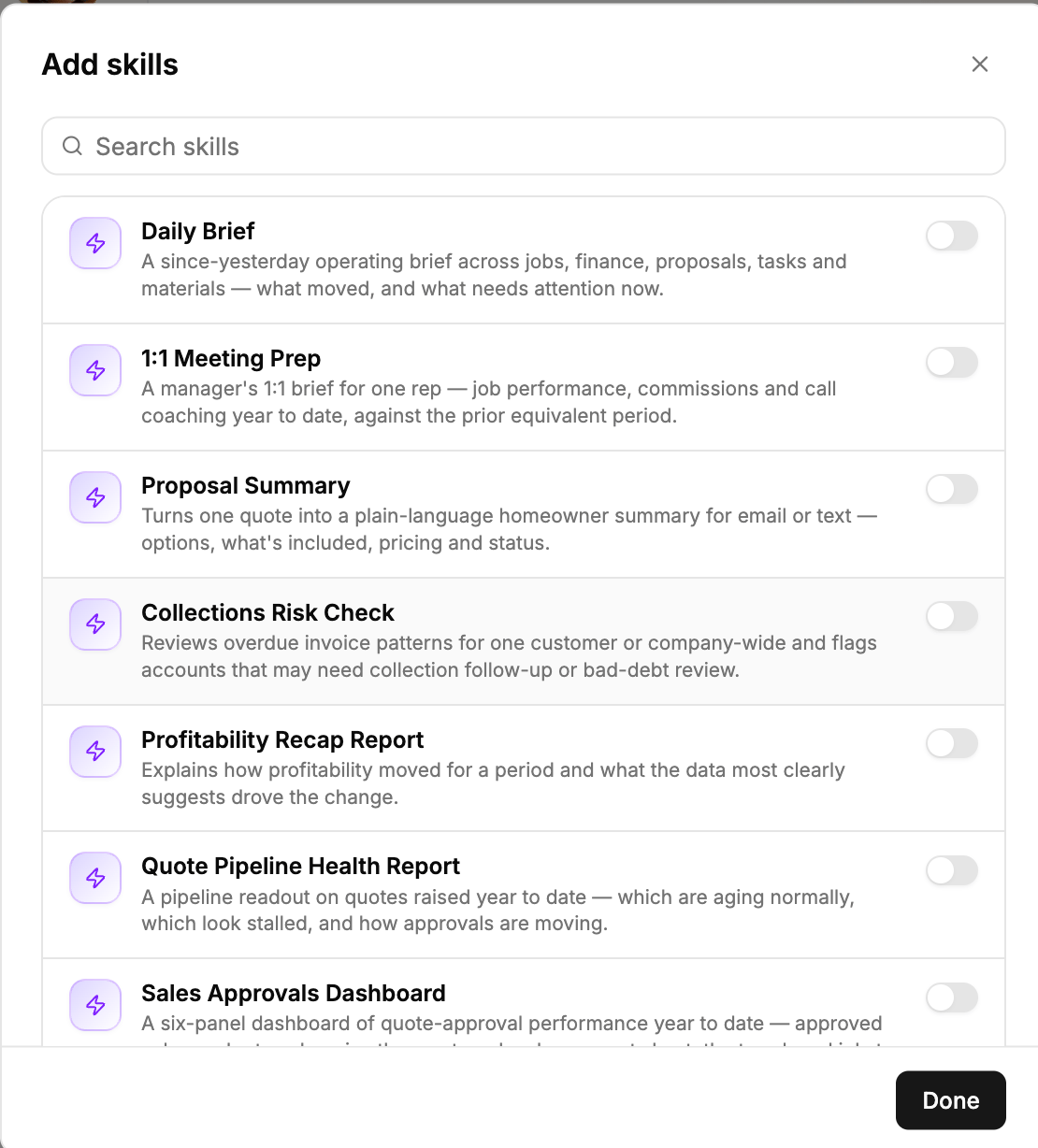Focus the Search skills input field
Screen dimensions: 1038x1148
tap(524, 146)
